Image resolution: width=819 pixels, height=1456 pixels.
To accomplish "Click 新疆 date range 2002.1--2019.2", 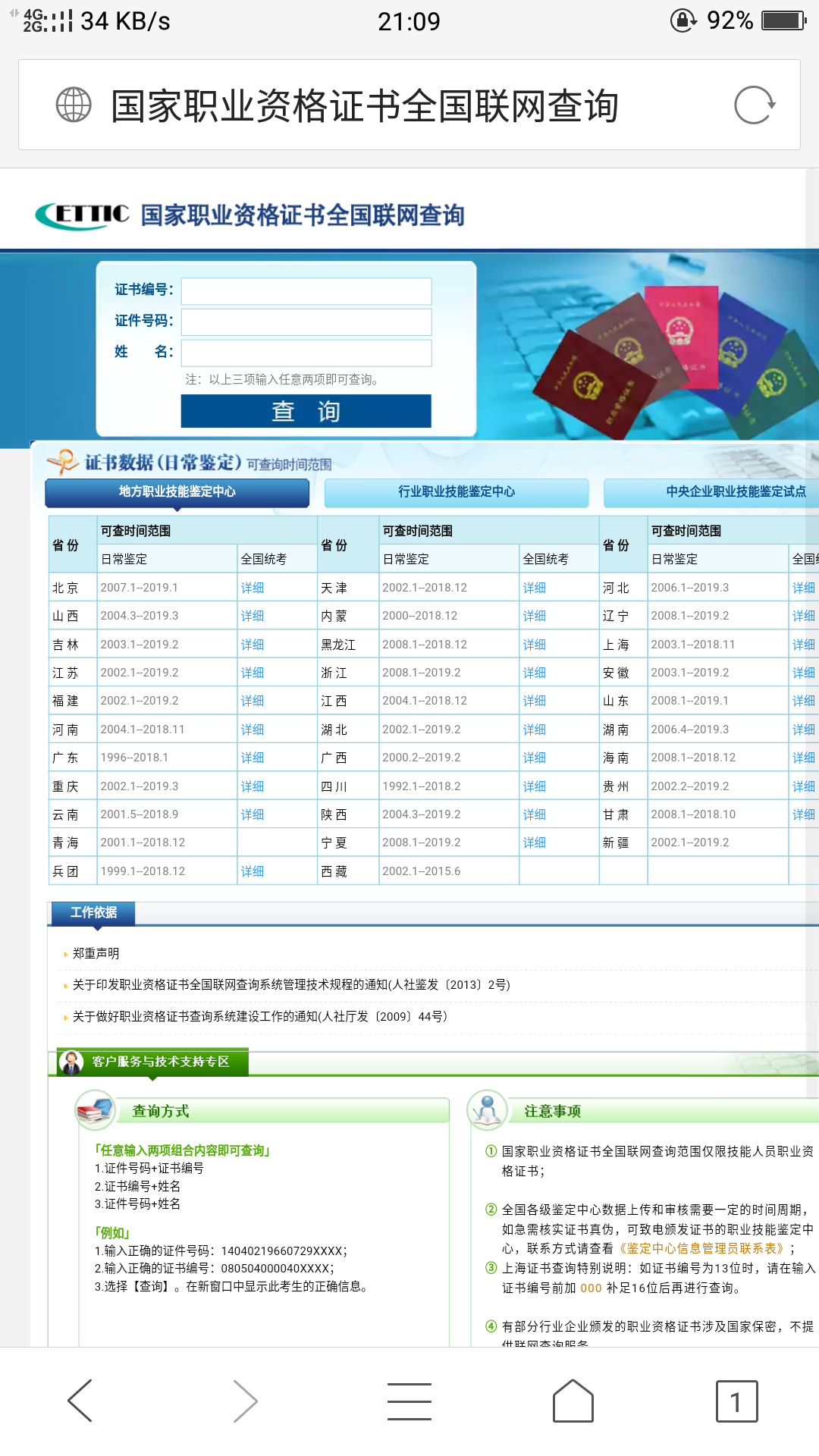I will [690, 843].
